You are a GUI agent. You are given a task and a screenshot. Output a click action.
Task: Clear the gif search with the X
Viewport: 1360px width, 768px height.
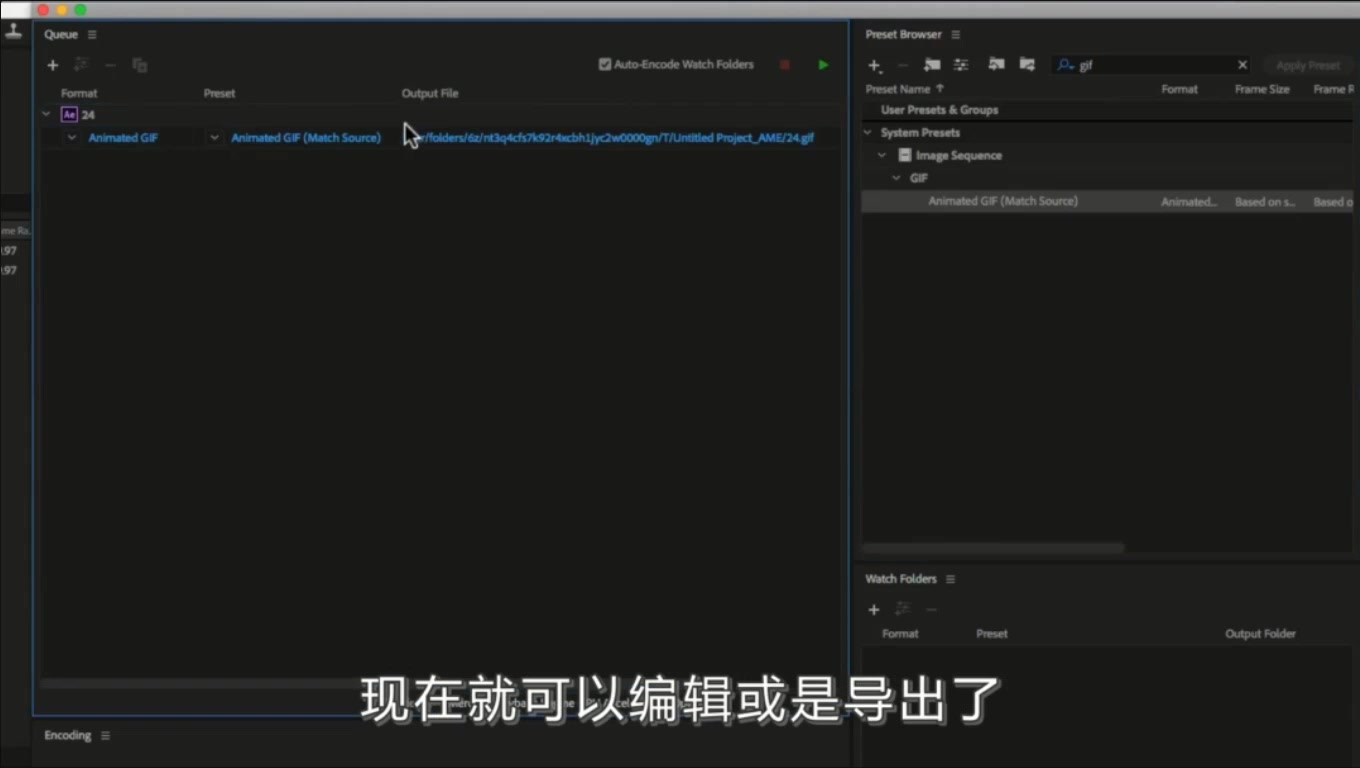1242,64
